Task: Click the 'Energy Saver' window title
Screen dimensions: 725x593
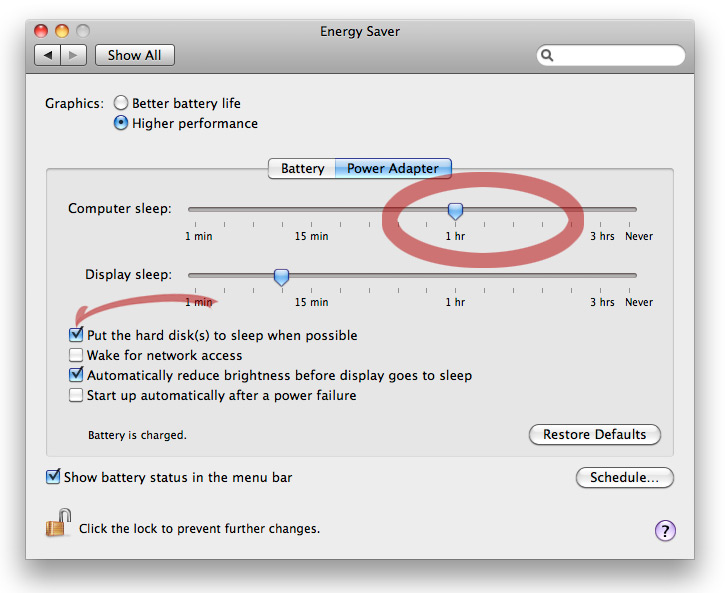Action: (x=360, y=31)
